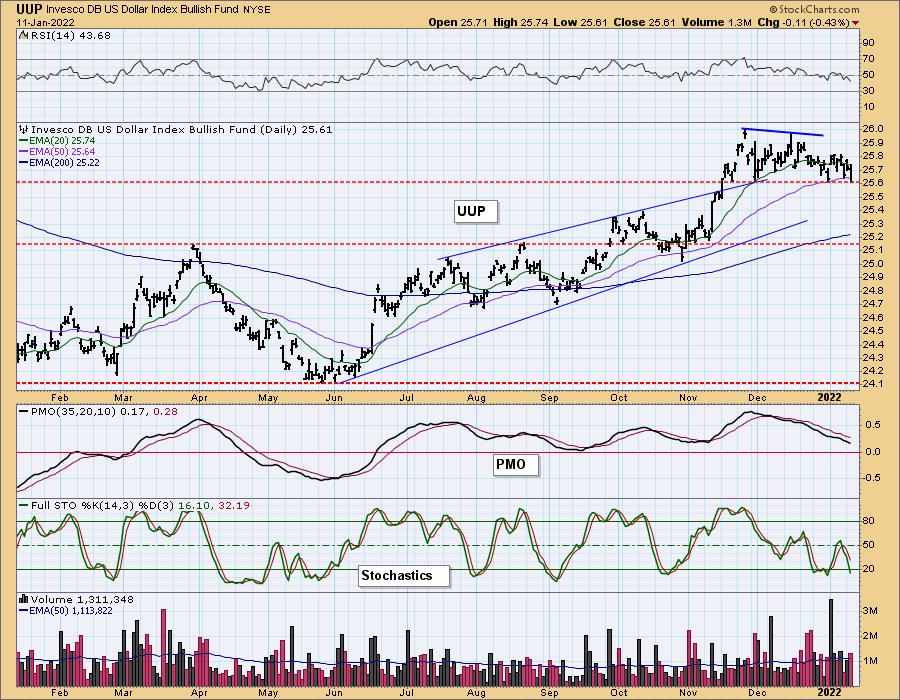
Task: Click 2022 on the price chart date axis
Action: [829, 397]
